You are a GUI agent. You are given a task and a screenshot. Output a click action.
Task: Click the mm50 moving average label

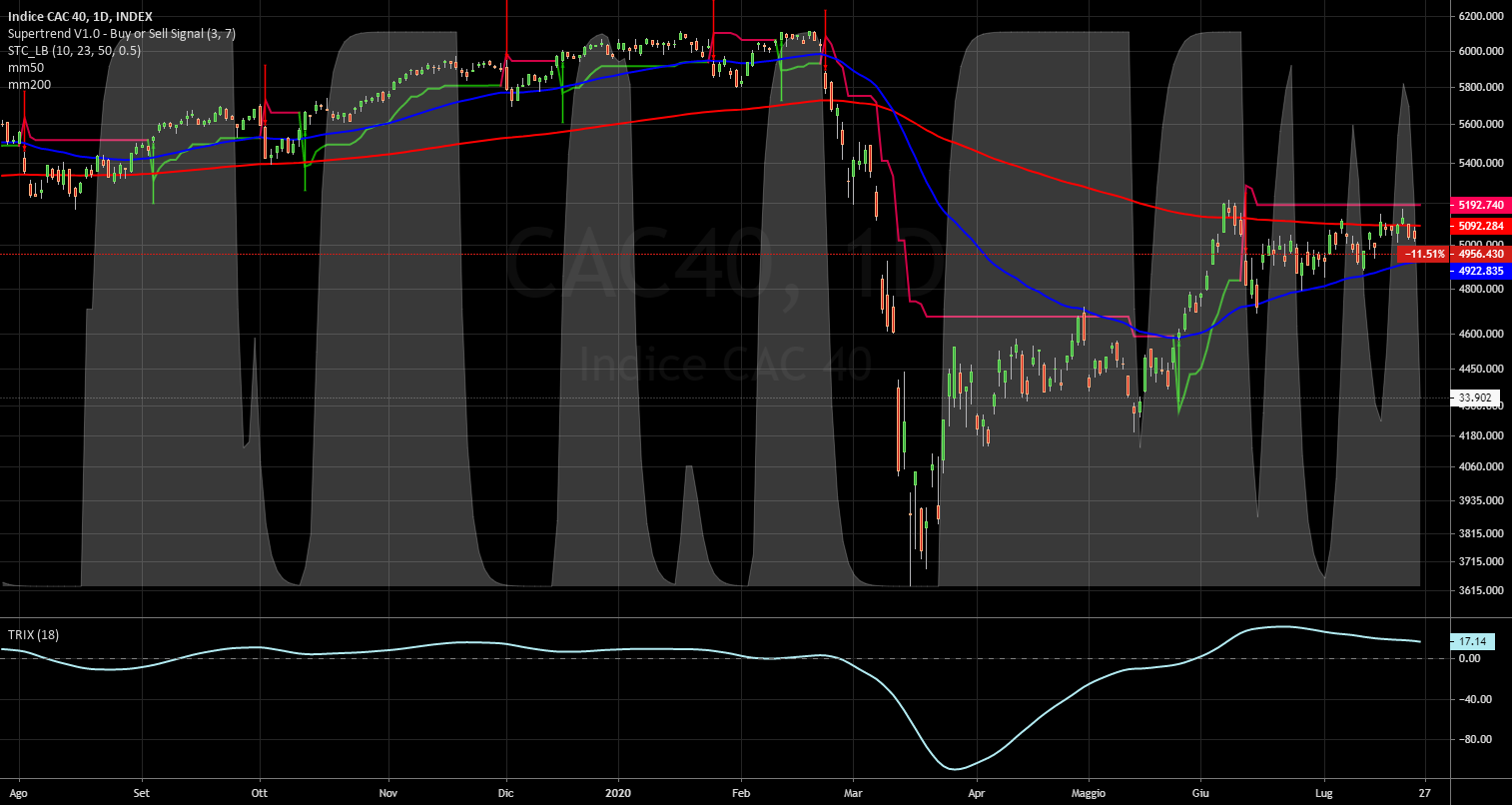coord(28,68)
